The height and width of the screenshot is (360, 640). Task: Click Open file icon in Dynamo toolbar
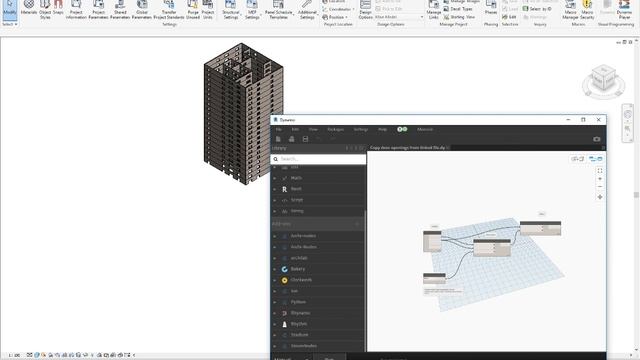(291, 139)
